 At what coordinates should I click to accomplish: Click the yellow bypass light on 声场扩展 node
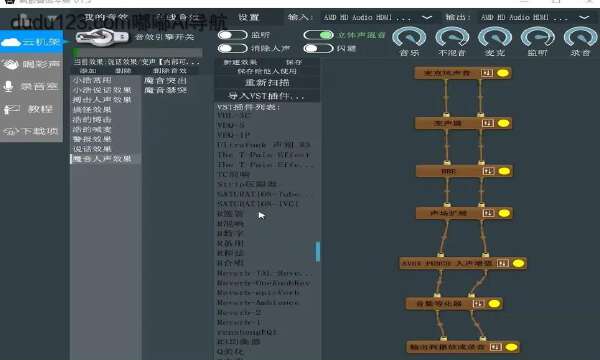504,213
